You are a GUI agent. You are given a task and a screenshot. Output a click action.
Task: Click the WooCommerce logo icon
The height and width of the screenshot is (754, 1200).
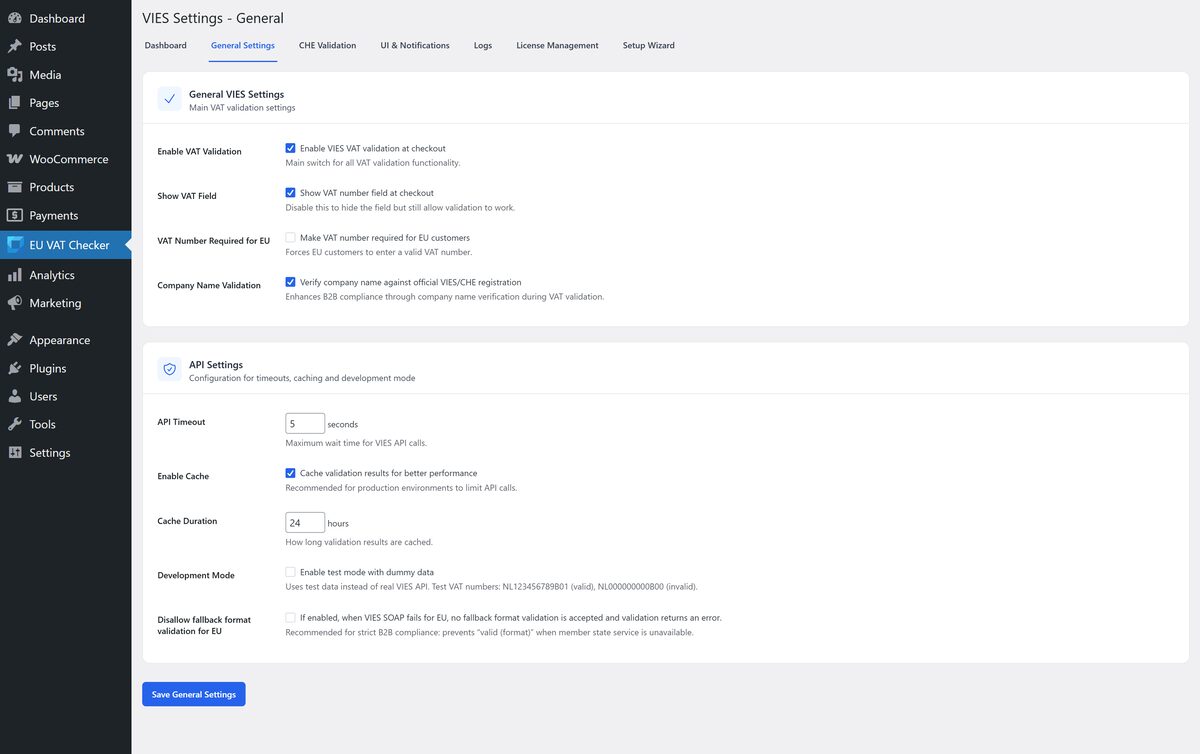point(15,159)
